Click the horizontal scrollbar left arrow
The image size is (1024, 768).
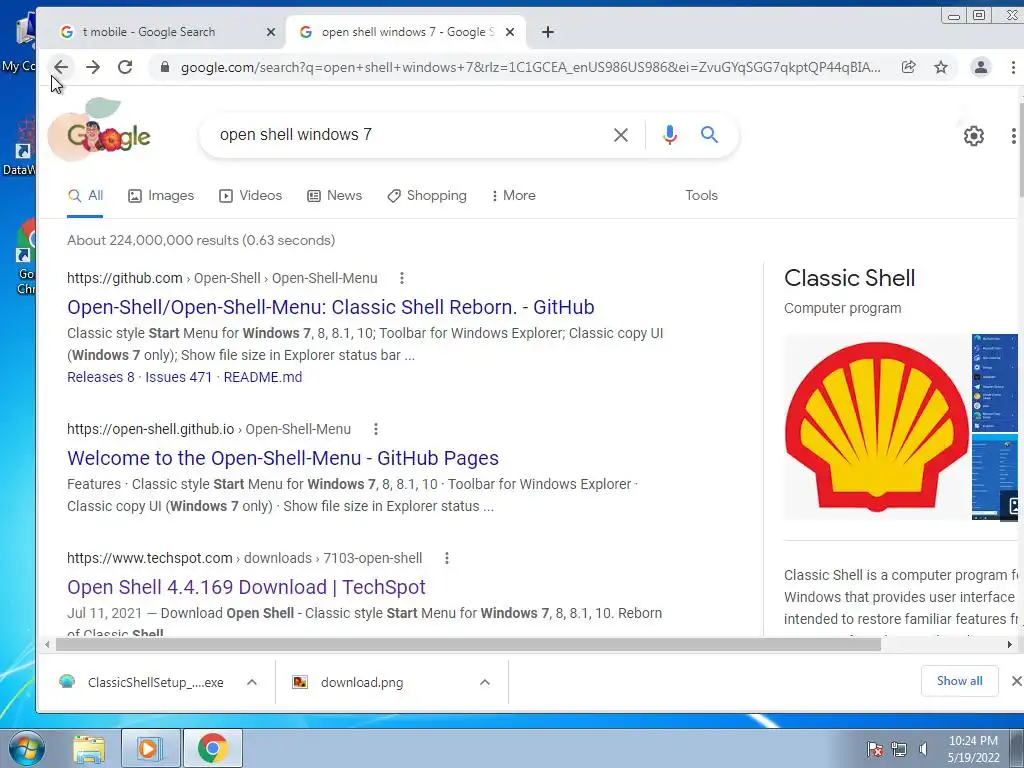tap(47, 645)
